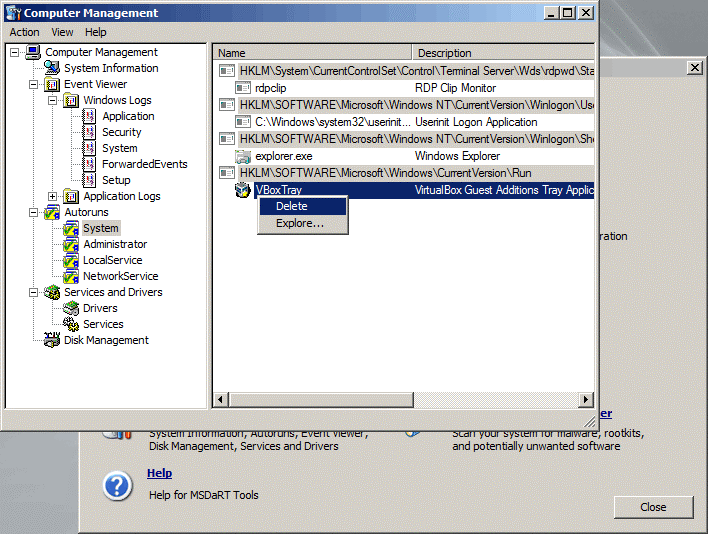Choose Explore... from the context menu
The height and width of the screenshot is (534, 708).
point(302,223)
